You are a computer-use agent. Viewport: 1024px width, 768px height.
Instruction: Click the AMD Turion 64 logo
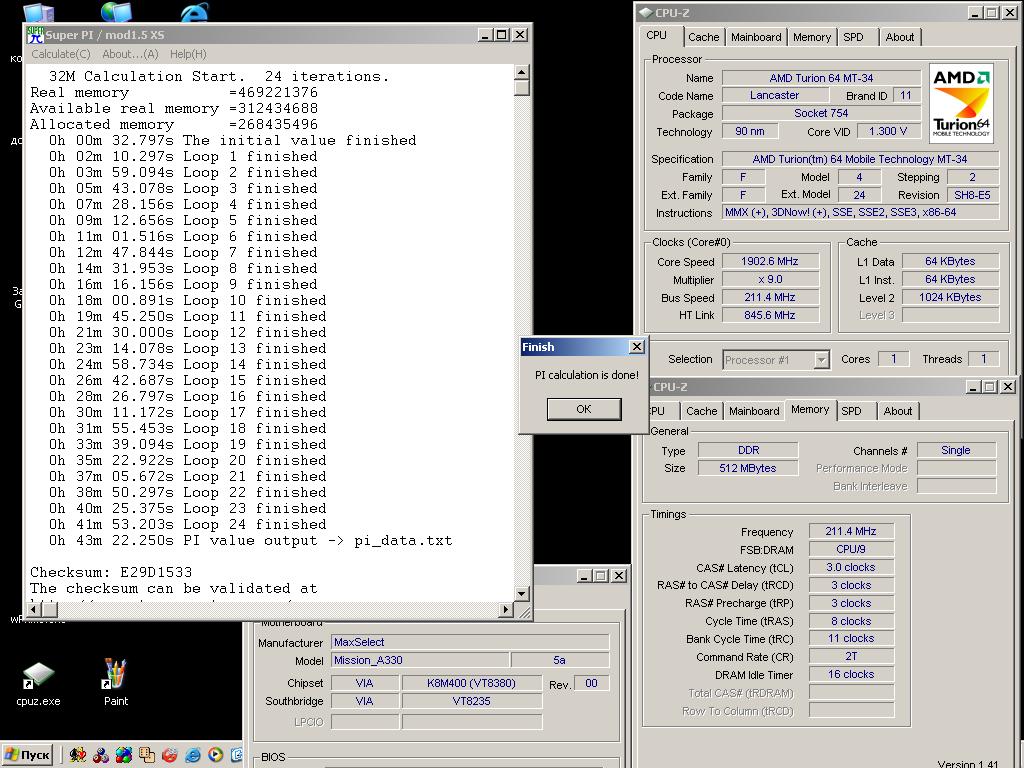point(961,103)
